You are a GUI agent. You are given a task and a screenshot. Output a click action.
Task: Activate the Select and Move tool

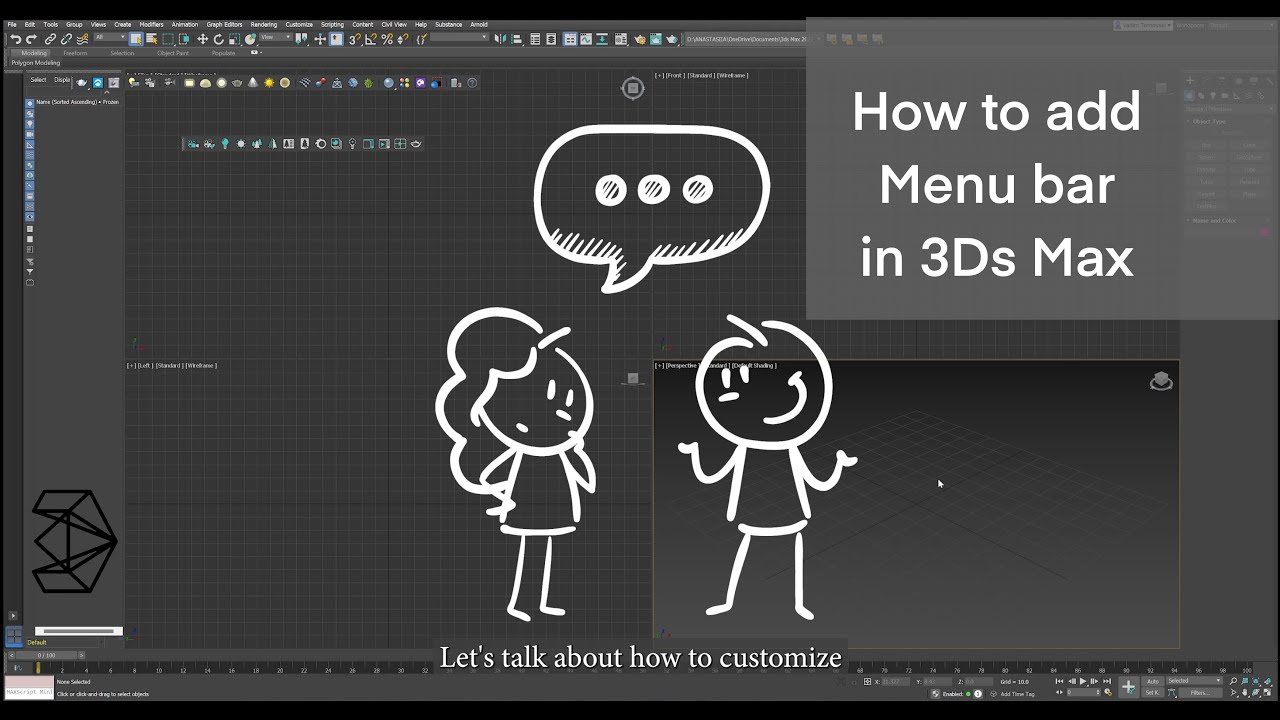pyautogui.click(x=203, y=39)
